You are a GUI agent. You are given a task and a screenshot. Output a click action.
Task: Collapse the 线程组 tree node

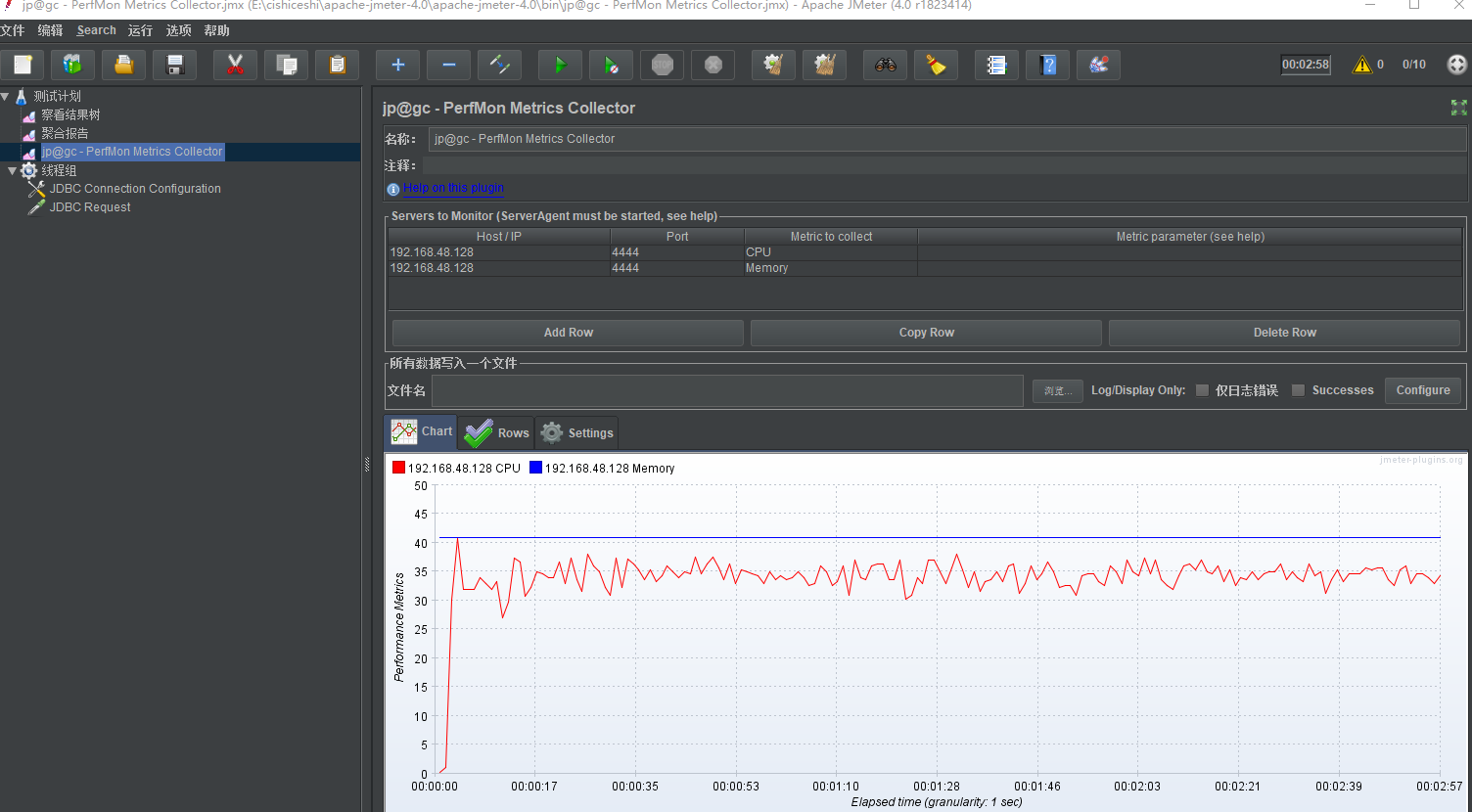pos(13,170)
